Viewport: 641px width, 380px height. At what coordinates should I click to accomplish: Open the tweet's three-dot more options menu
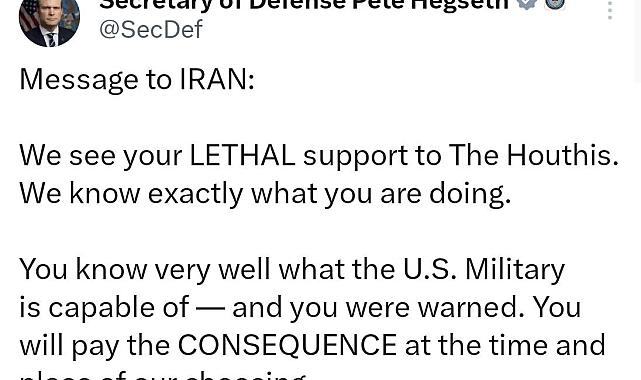coord(610,10)
